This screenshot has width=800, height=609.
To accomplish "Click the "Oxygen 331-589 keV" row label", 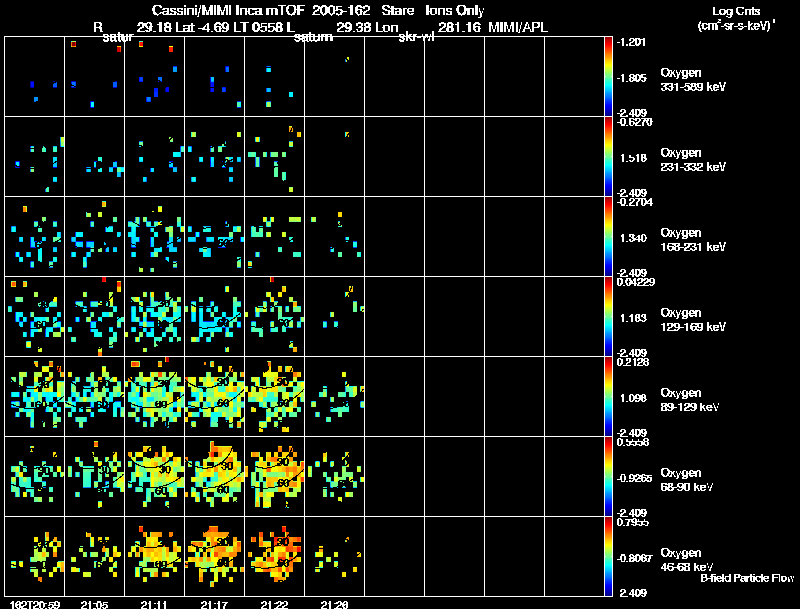I will pos(693,80).
